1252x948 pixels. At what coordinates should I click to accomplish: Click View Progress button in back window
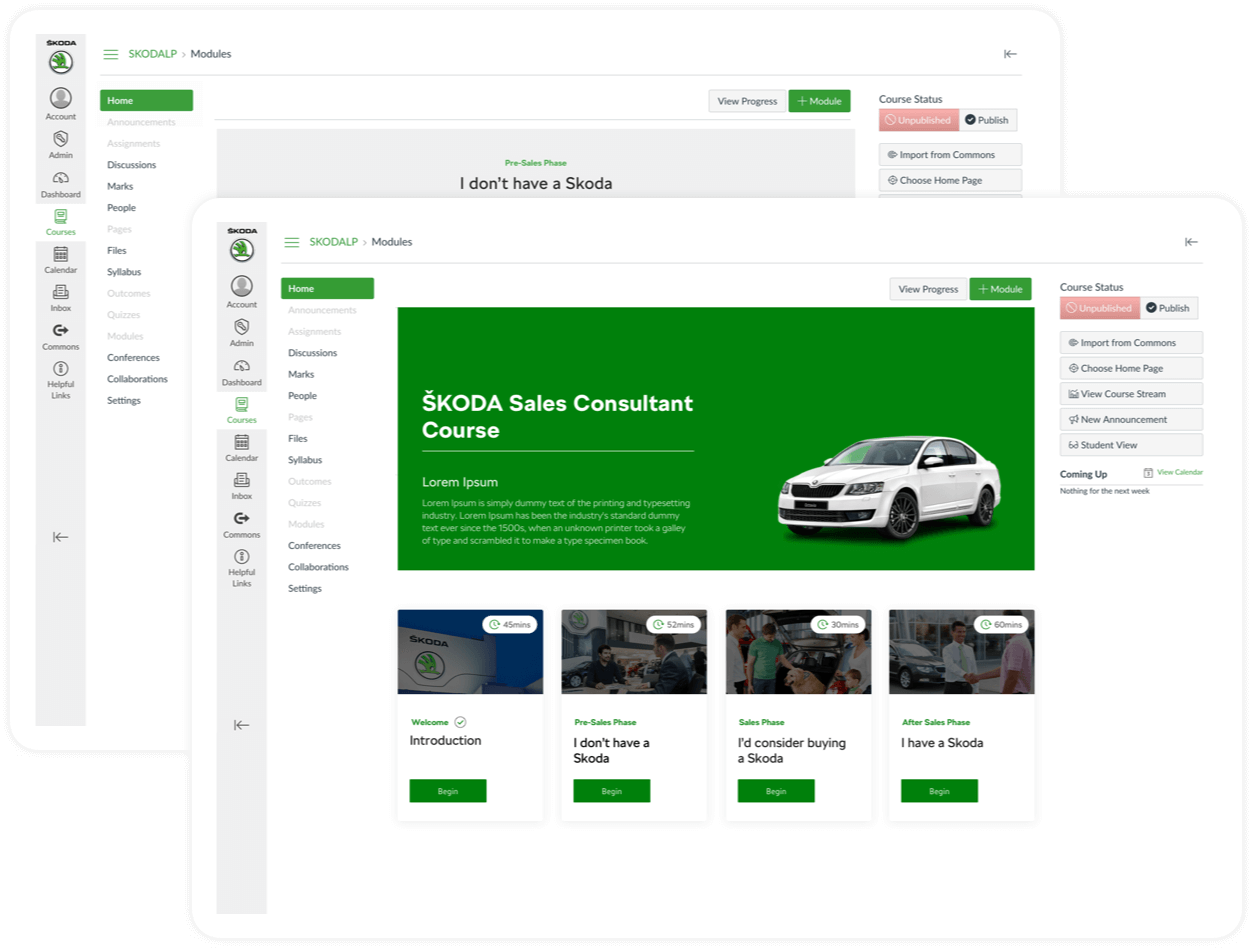(x=747, y=101)
